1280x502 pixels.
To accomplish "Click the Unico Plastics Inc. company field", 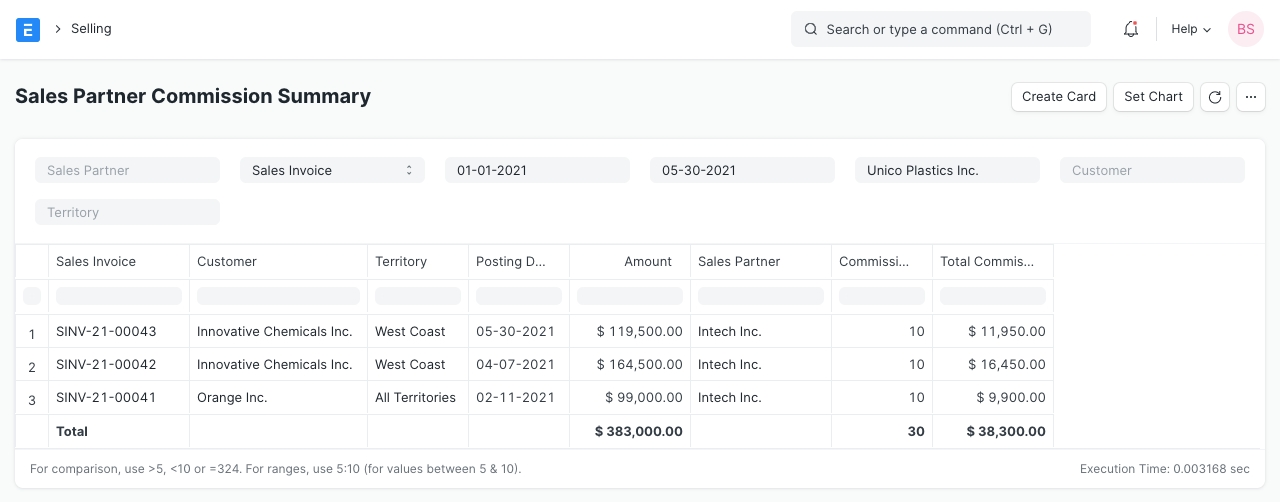I will click(x=947, y=171).
